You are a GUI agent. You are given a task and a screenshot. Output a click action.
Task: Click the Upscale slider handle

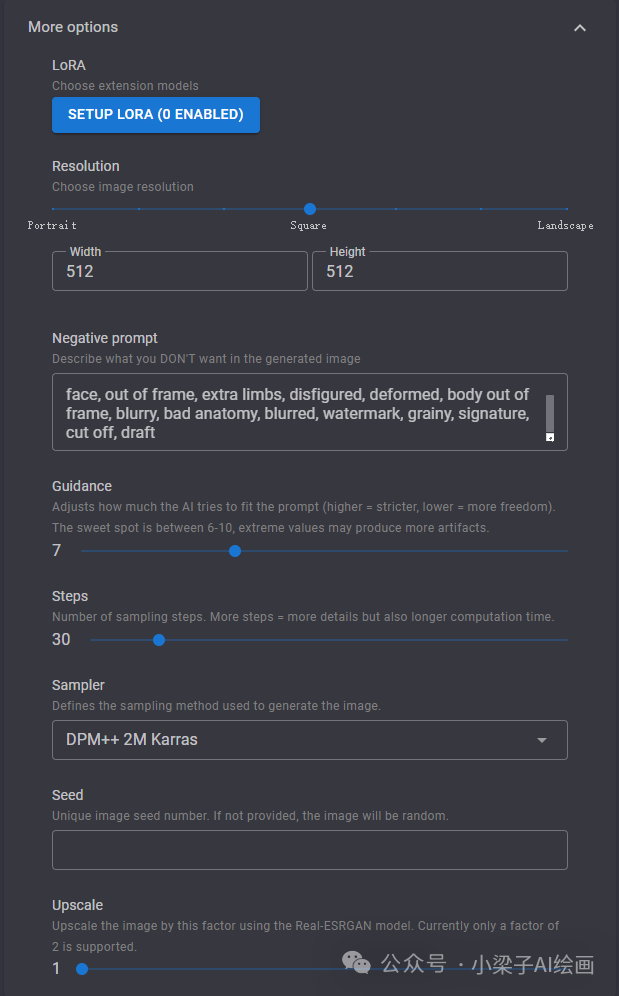pos(82,969)
